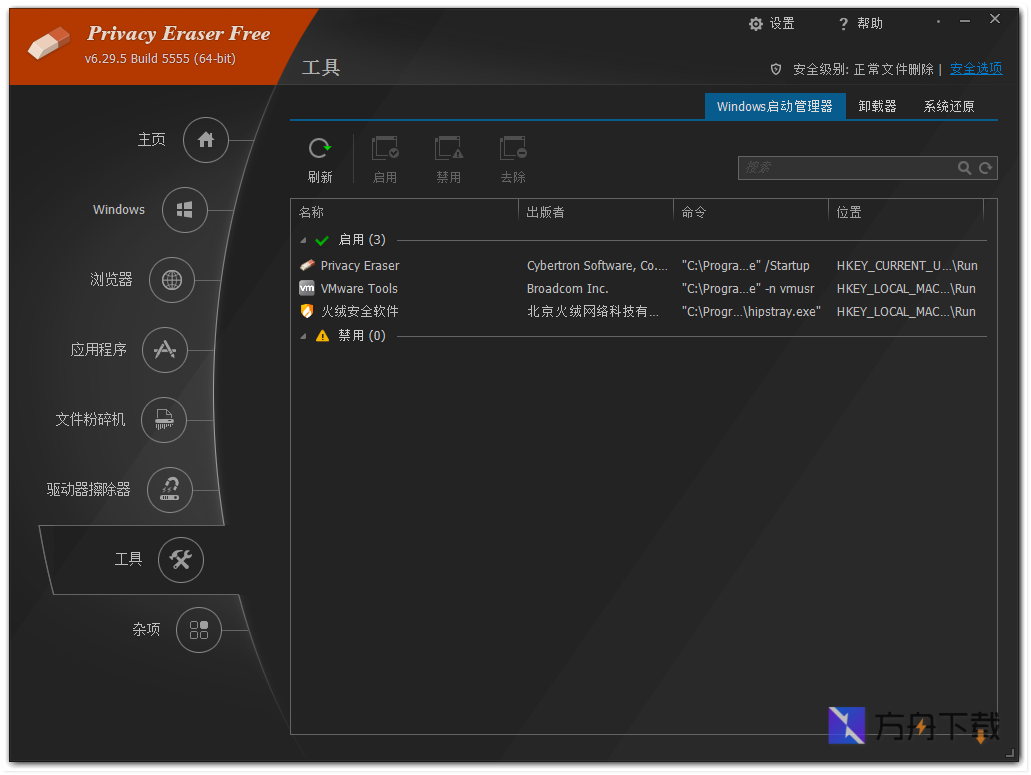This screenshot has width=1031, height=775.
Task: Click the search box reset icon
Action: (985, 168)
